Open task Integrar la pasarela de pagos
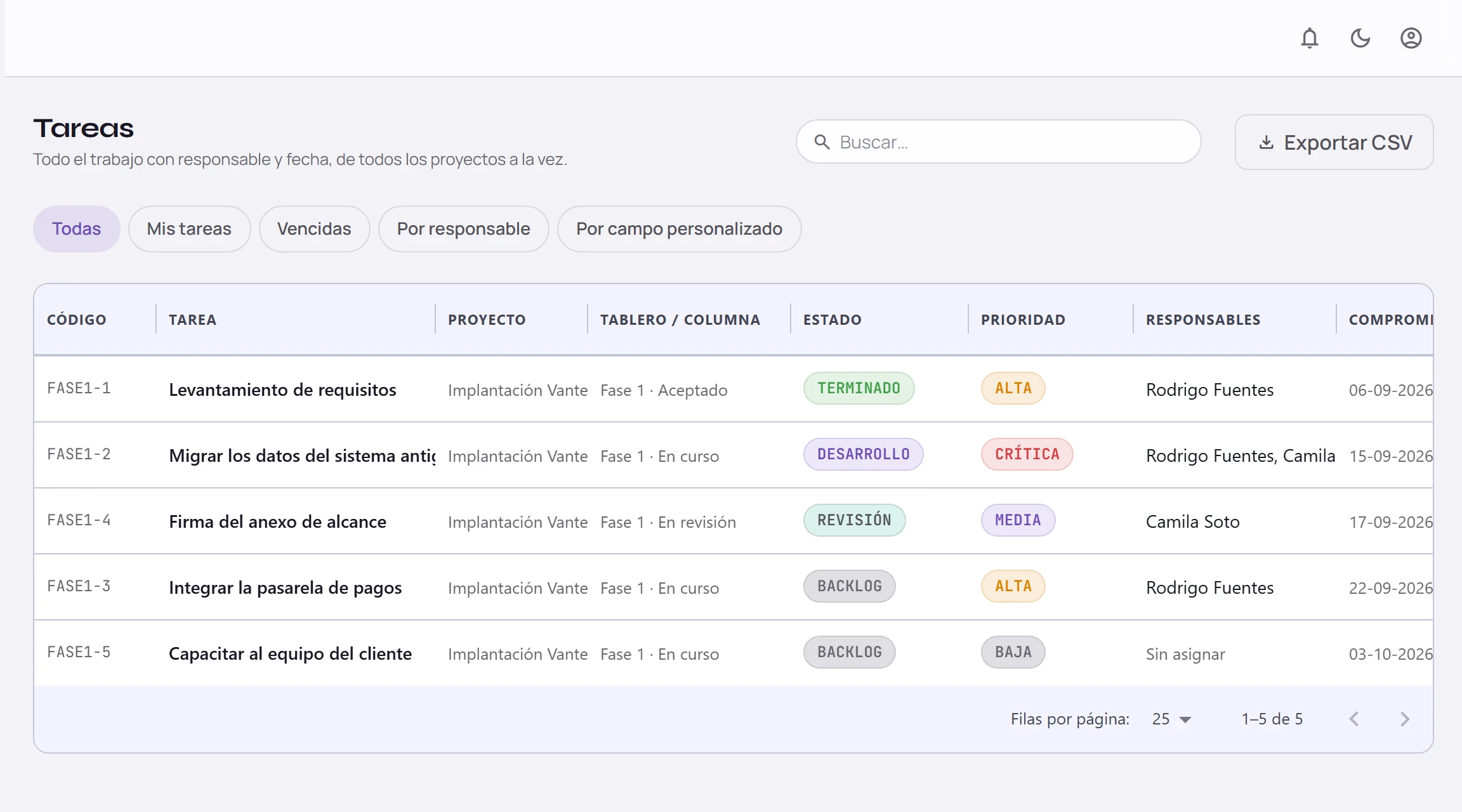Screen dimensions: 1462x812 (x=285, y=587)
